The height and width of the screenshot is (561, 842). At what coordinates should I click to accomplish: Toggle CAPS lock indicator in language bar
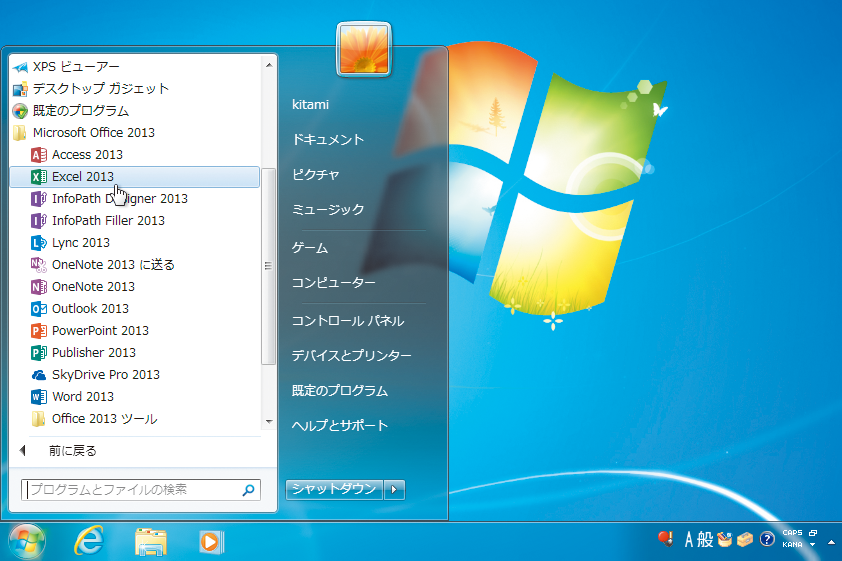(793, 533)
